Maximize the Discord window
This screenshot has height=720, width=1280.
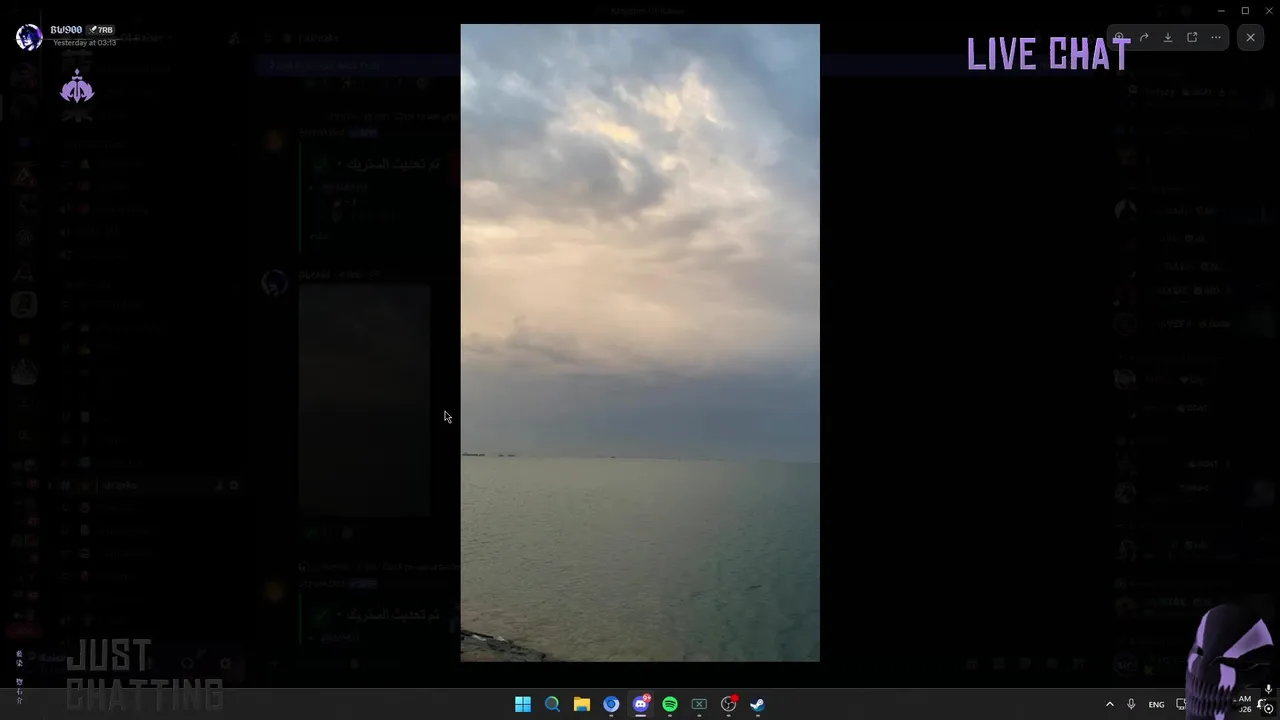click(x=1245, y=11)
